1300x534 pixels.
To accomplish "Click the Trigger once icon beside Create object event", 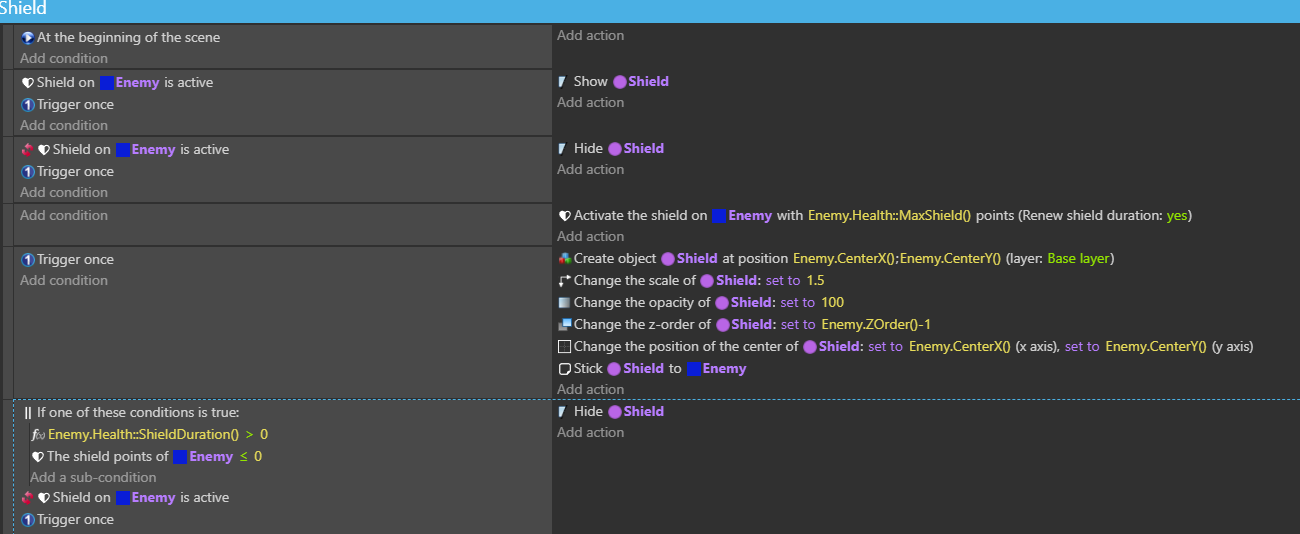I will [28, 259].
